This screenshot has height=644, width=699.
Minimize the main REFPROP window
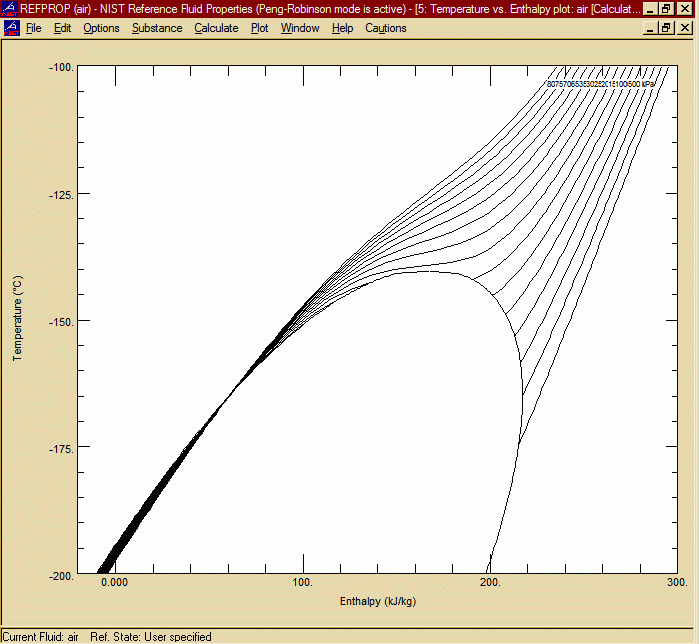tap(651, 8)
